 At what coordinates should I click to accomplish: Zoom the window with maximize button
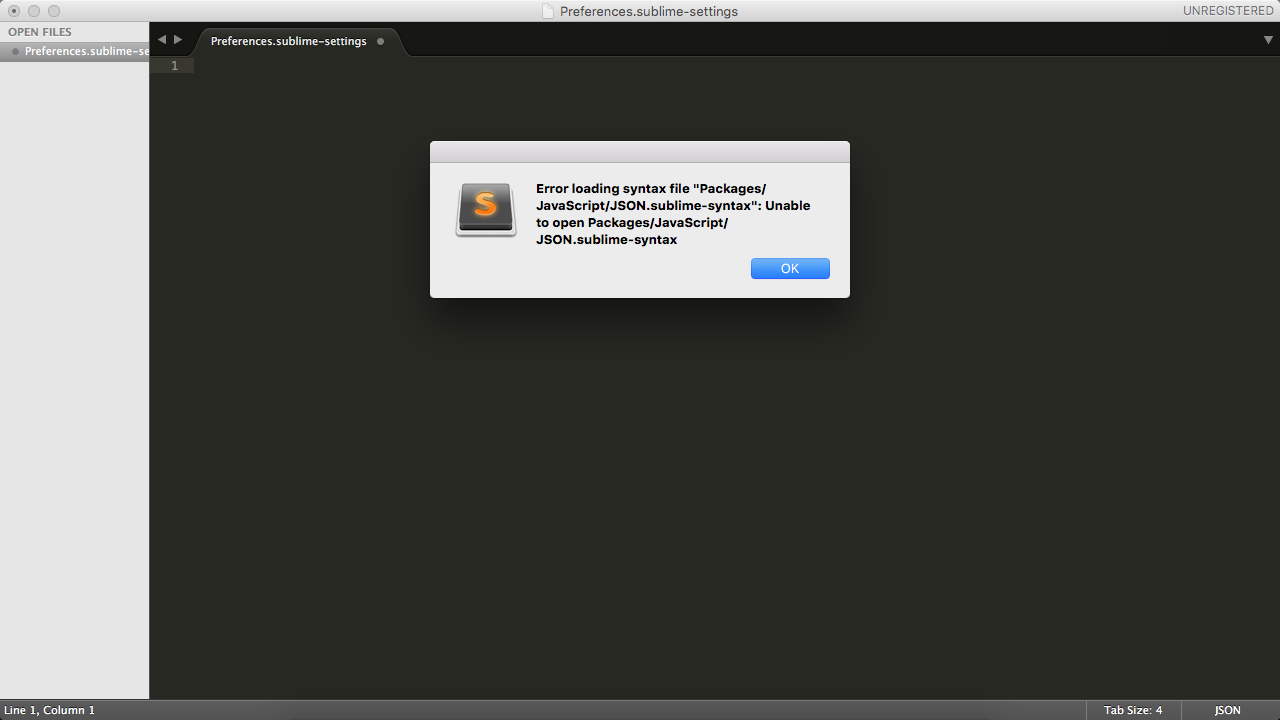coord(54,11)
